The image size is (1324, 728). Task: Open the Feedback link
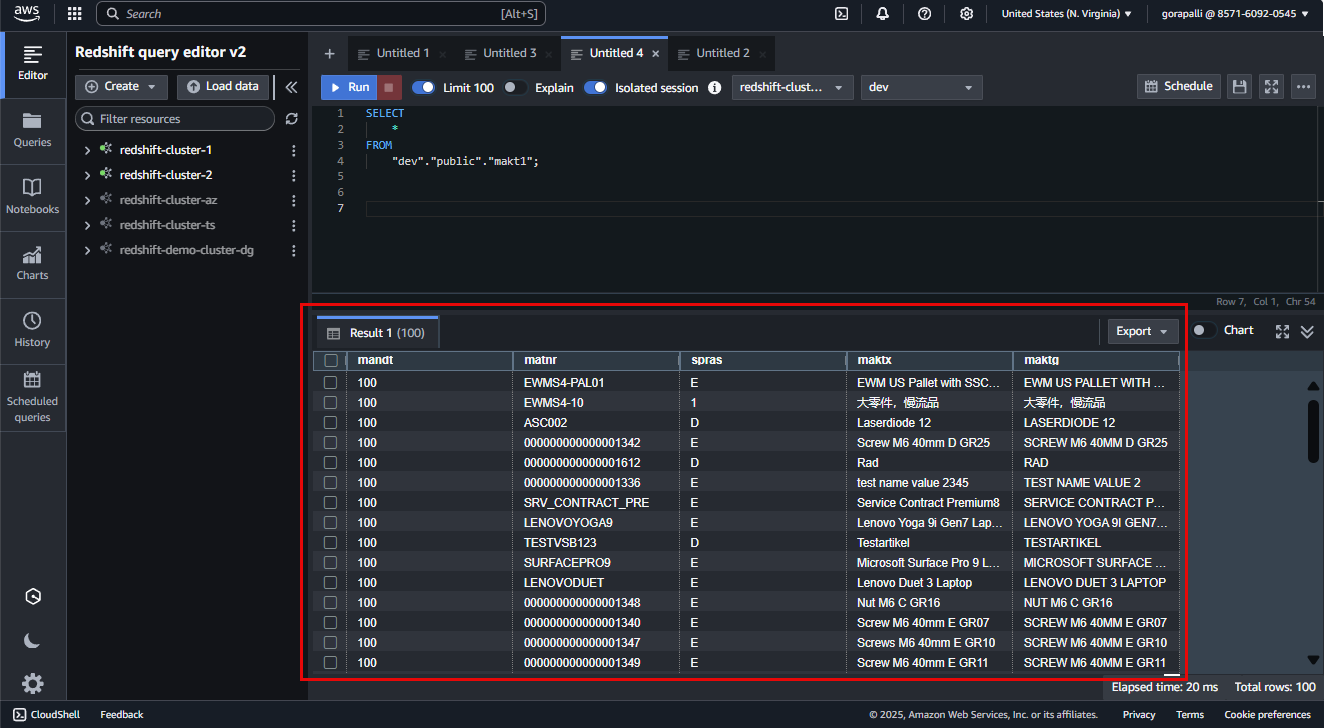(122, 715)
